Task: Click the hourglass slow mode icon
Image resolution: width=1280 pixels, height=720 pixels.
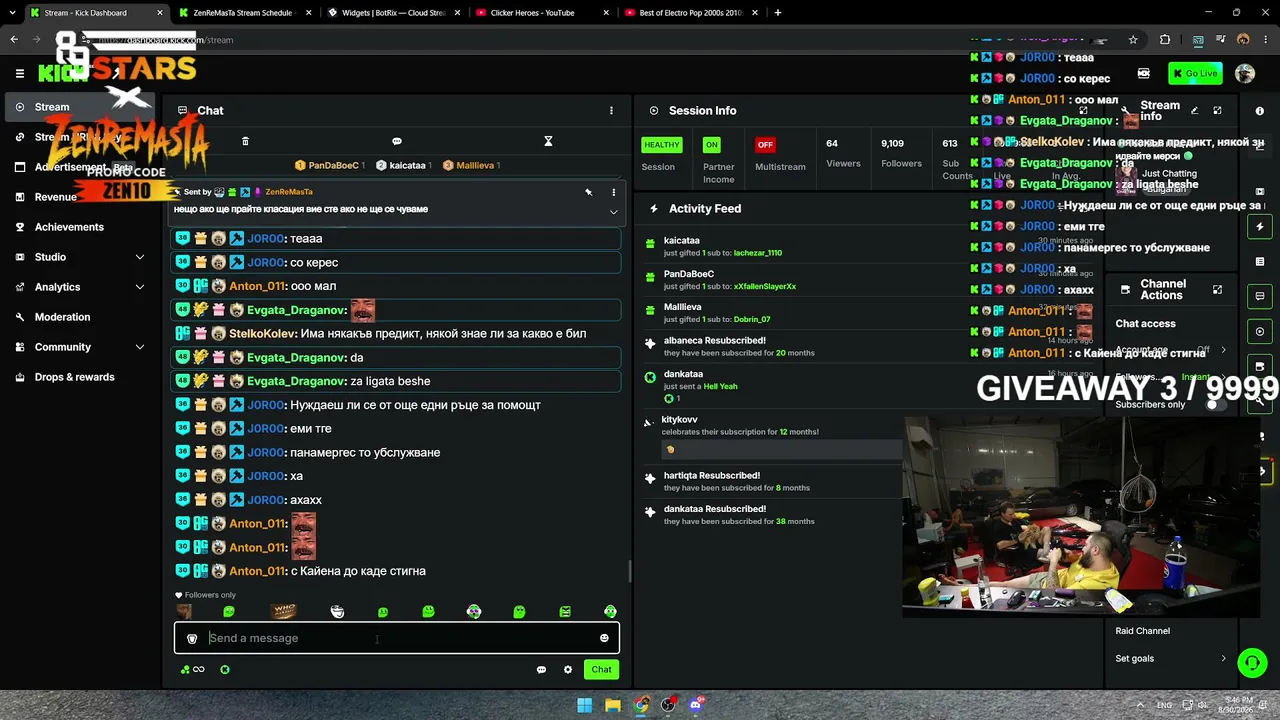Action: click(548, 141)
